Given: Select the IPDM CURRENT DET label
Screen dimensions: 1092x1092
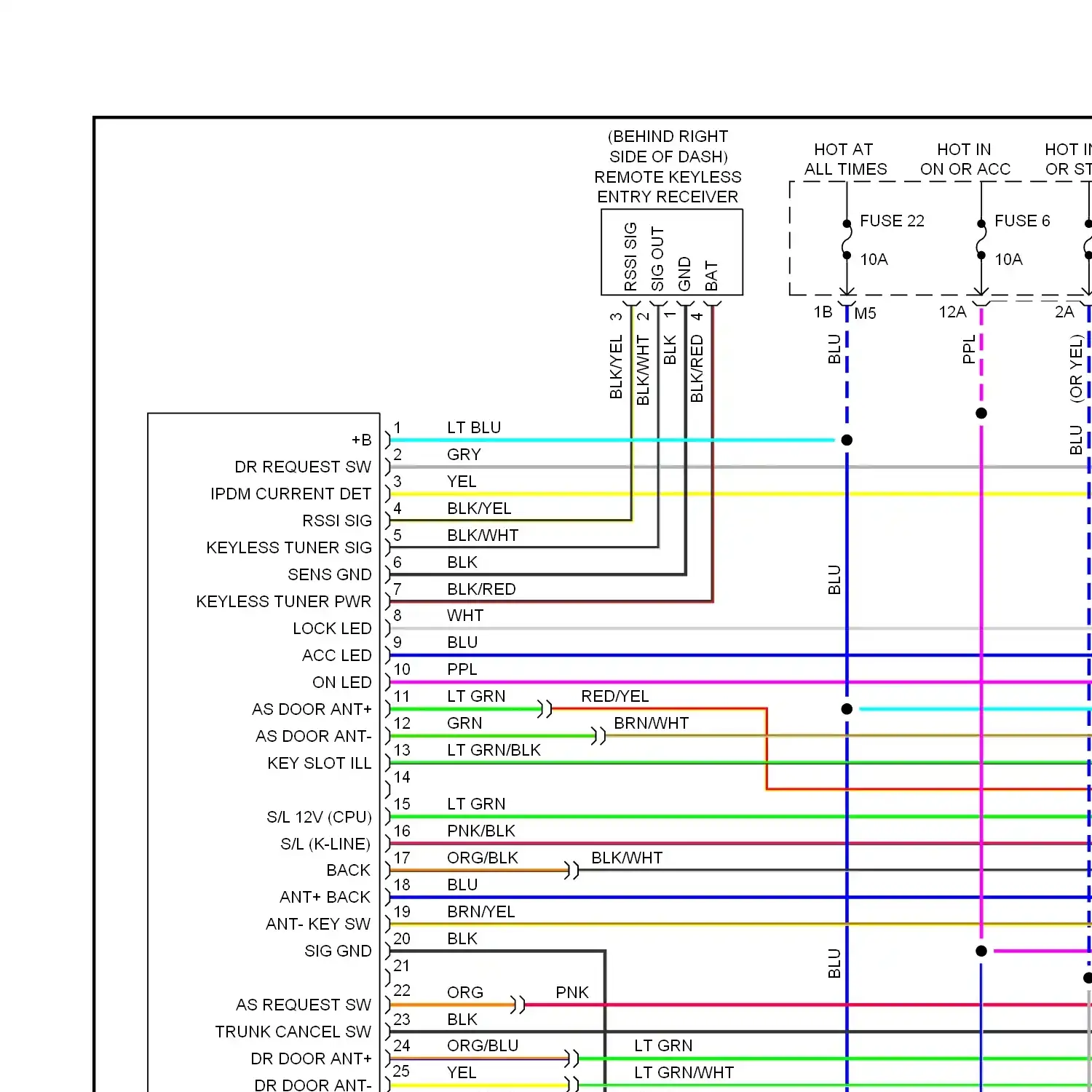Looking at the screenshot, I should click(x=291, y=494).
